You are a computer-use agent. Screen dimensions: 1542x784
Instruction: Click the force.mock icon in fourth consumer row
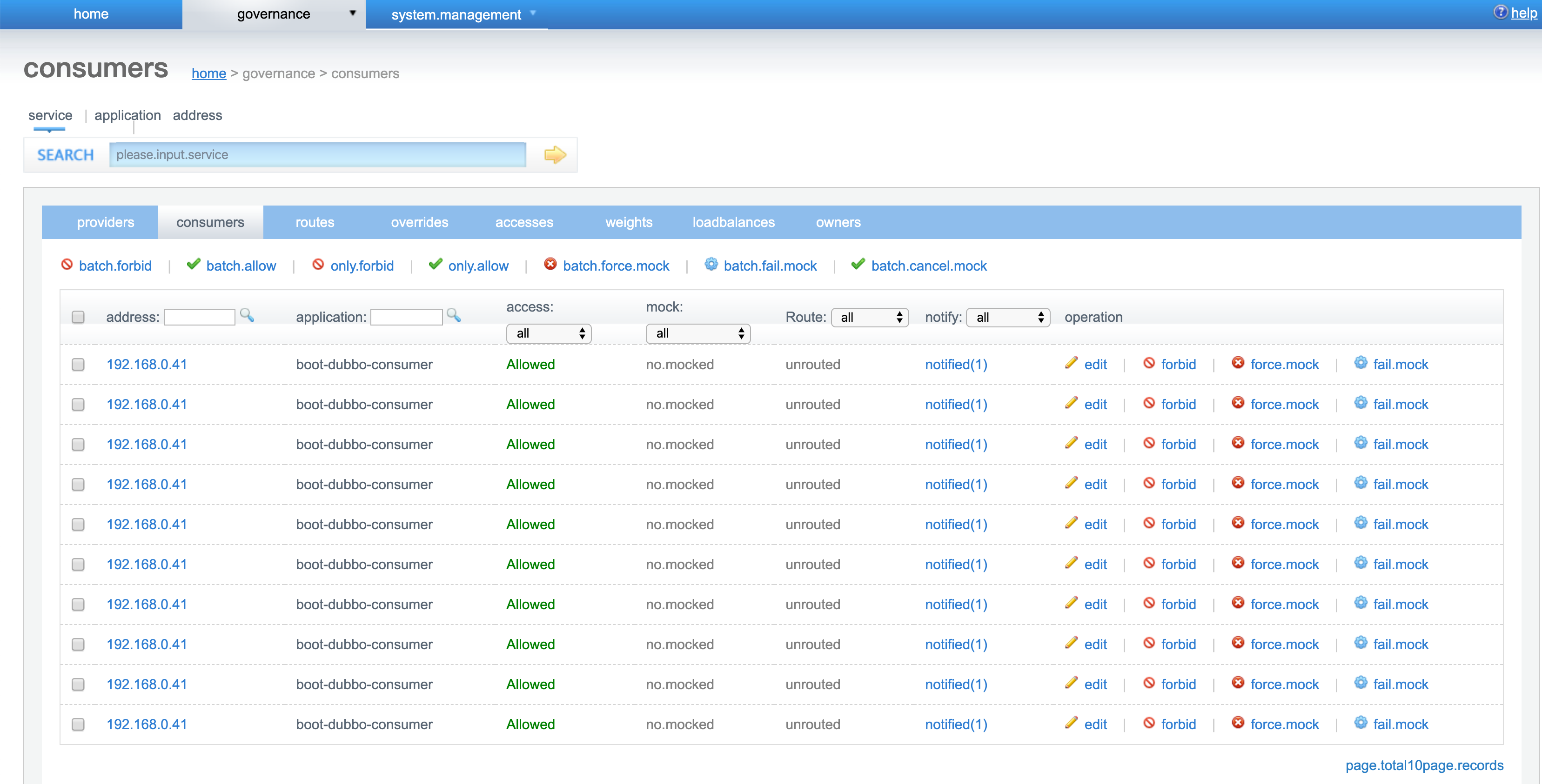click(1238, 483)
